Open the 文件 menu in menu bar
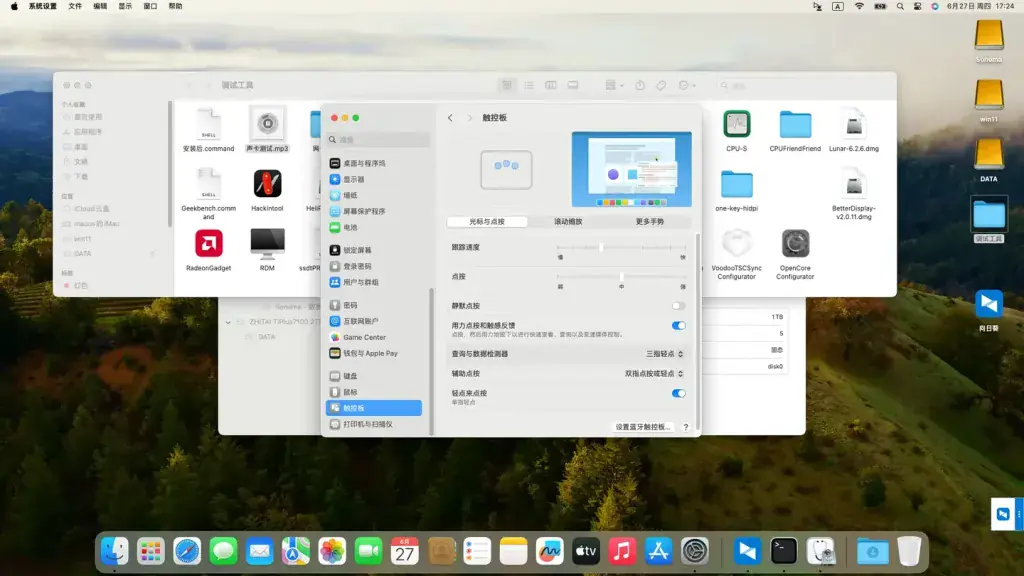The height and width of the screenshot is (576, 1024). (75, 6)
